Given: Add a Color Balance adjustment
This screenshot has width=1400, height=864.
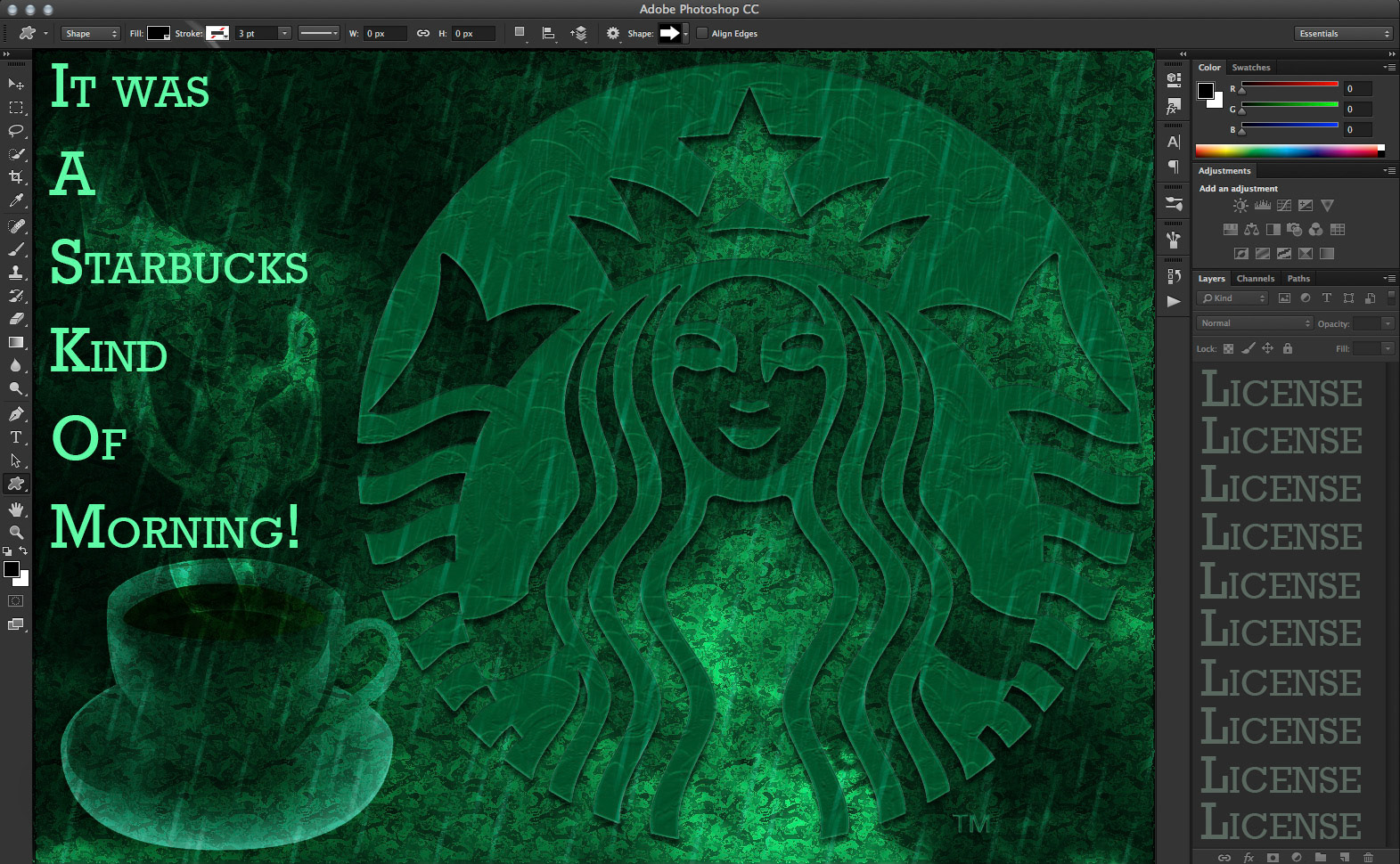Looking at the screenshot, I should pos(1251,230).
